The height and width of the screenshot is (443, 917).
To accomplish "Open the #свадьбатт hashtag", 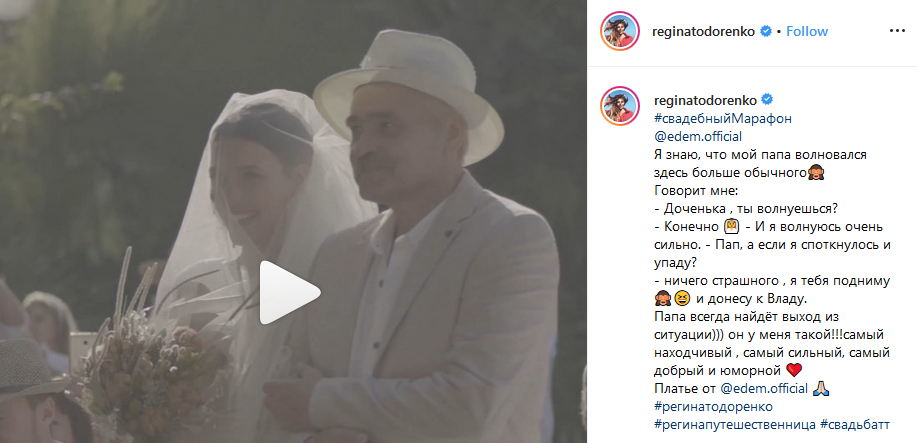I will [854, 425].
